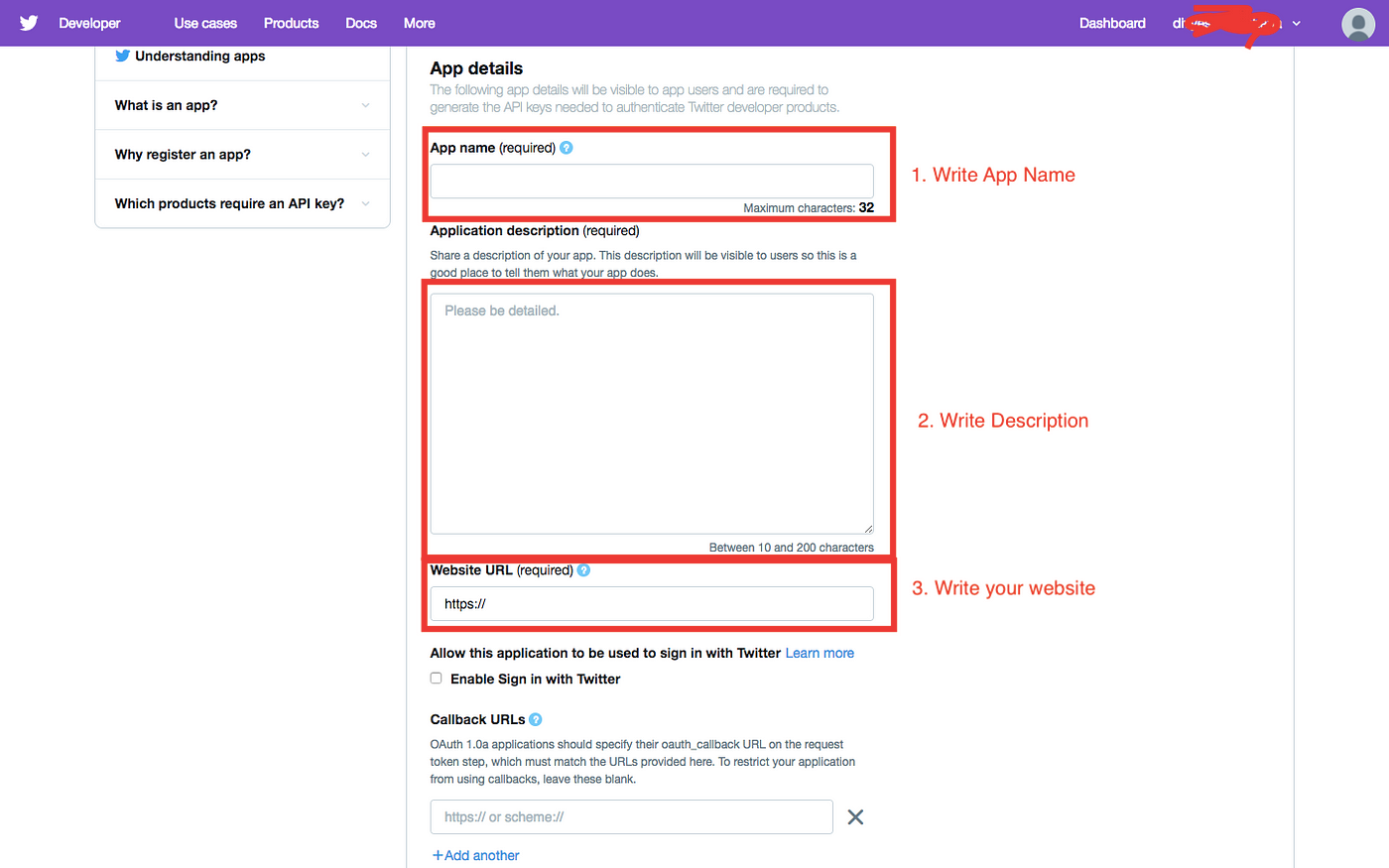Image resolution: width=1389 pixels, height=868 pixels.
Task: Click the Website URL help question icon
Action: [583, 570]
